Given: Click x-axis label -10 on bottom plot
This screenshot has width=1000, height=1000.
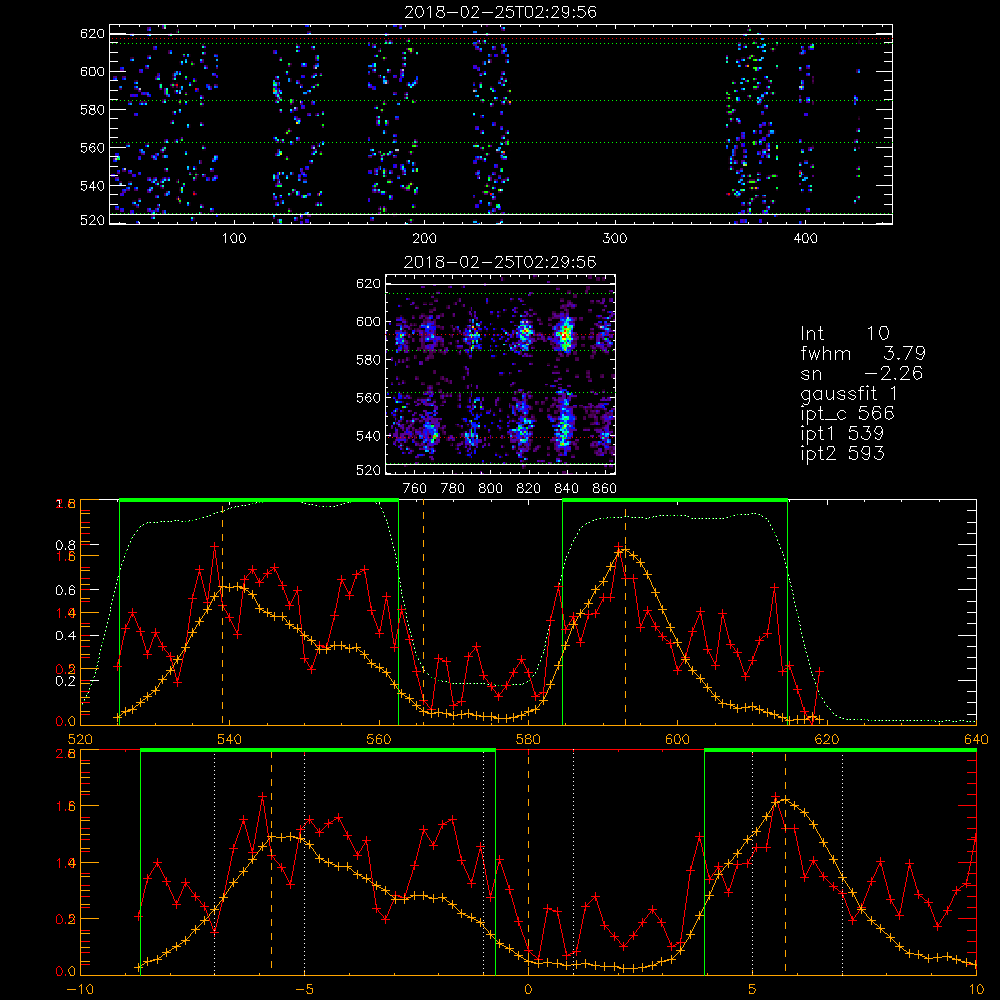Looking at the screenshot, I should tap(79, 990).
